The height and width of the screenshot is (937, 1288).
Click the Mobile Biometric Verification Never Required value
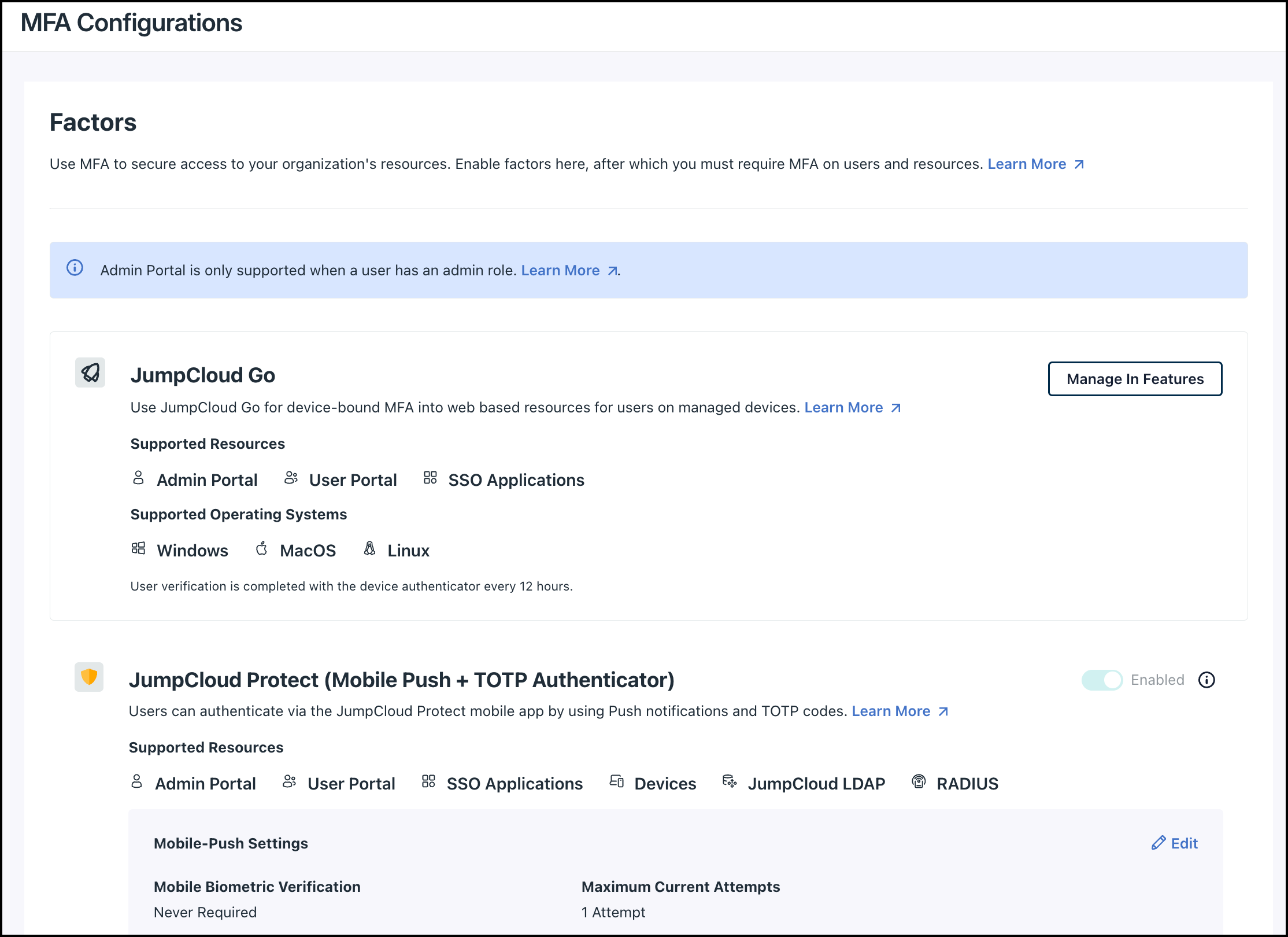[205, 912]
